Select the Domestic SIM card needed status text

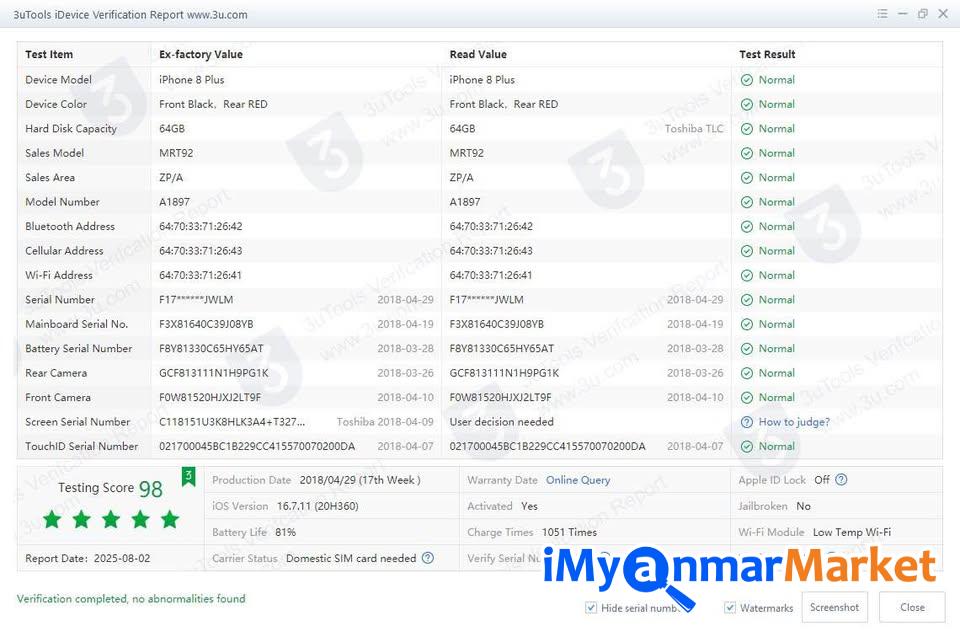[x=351, y=559]
